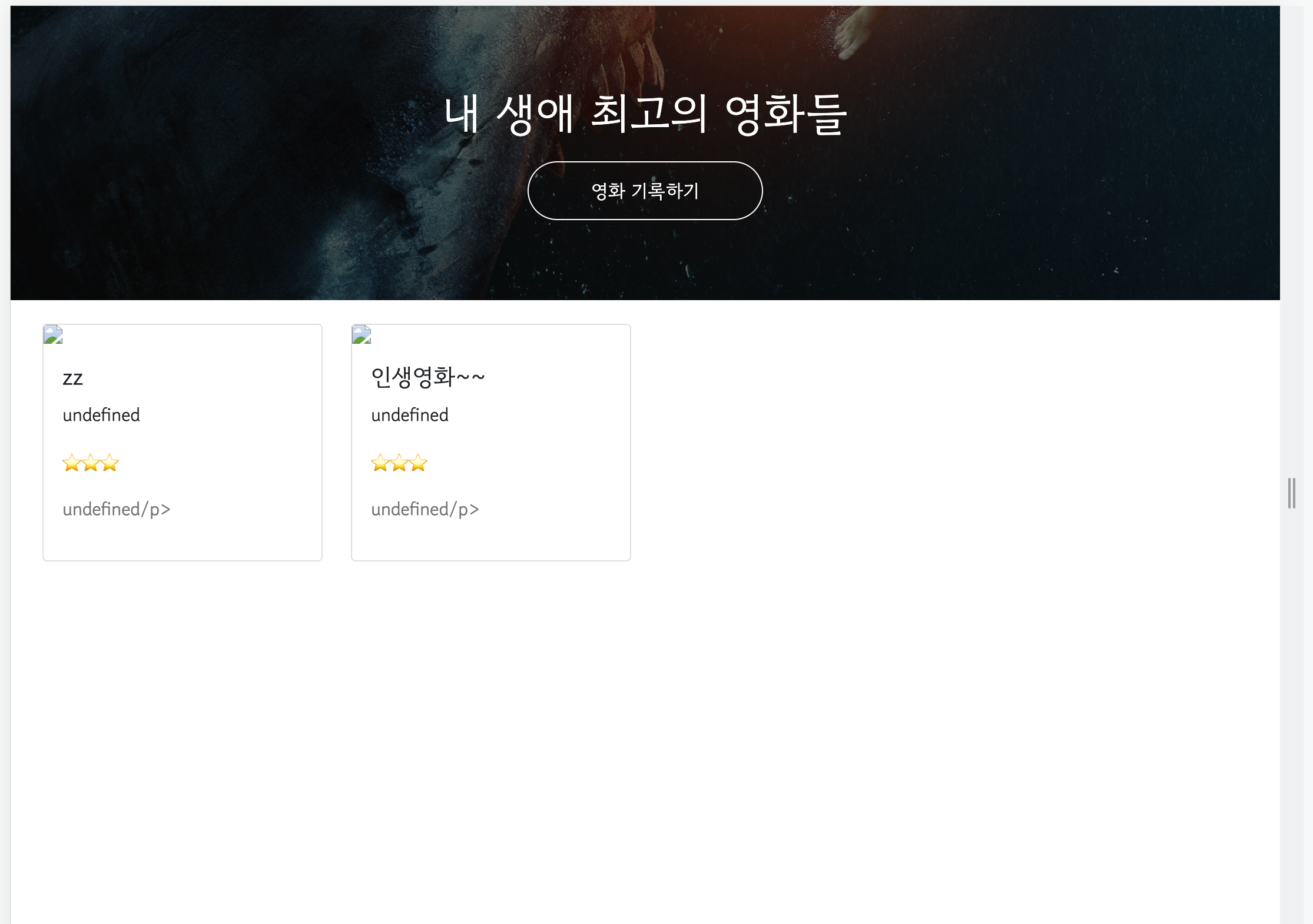
Task: Click star rating in 인생영화~~ card
Action: [399, 463]
